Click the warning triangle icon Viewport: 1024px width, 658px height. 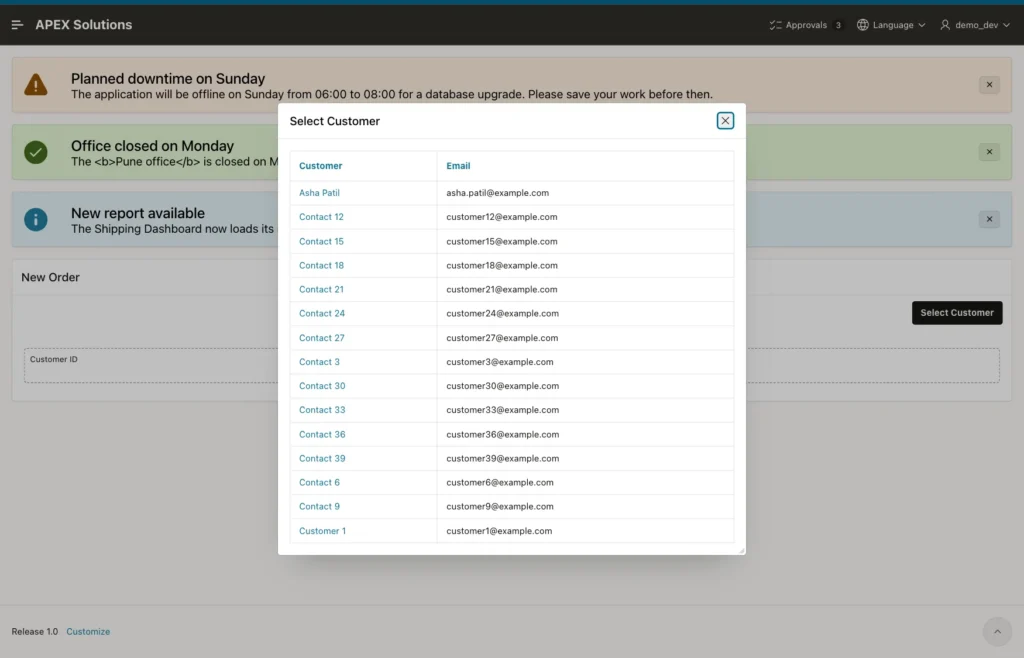(x=36, y=85)
